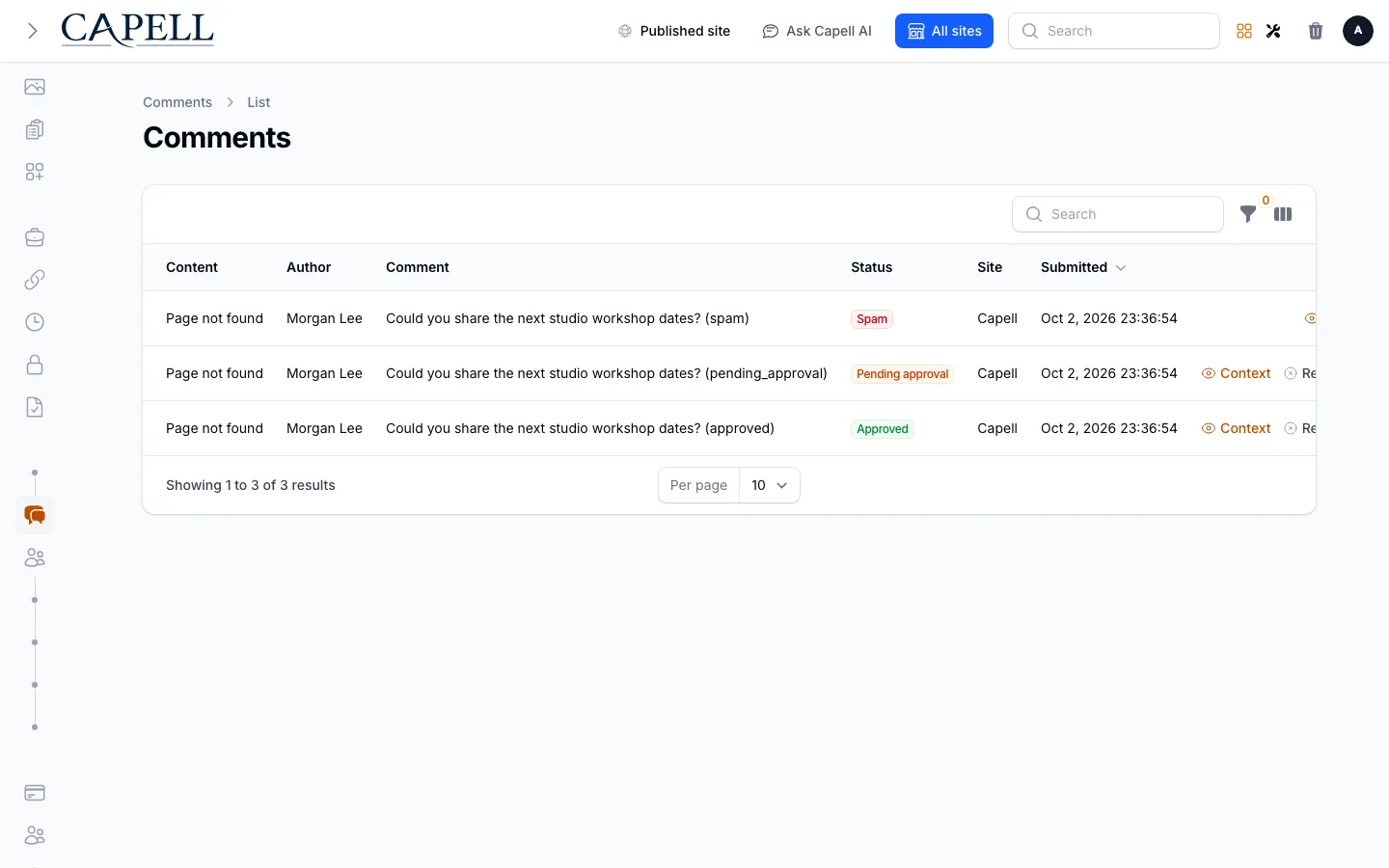This screenshot has height=868, width=1389.
Task: Open the media image icon in sidebar
Action: click(x=35, y=87)
